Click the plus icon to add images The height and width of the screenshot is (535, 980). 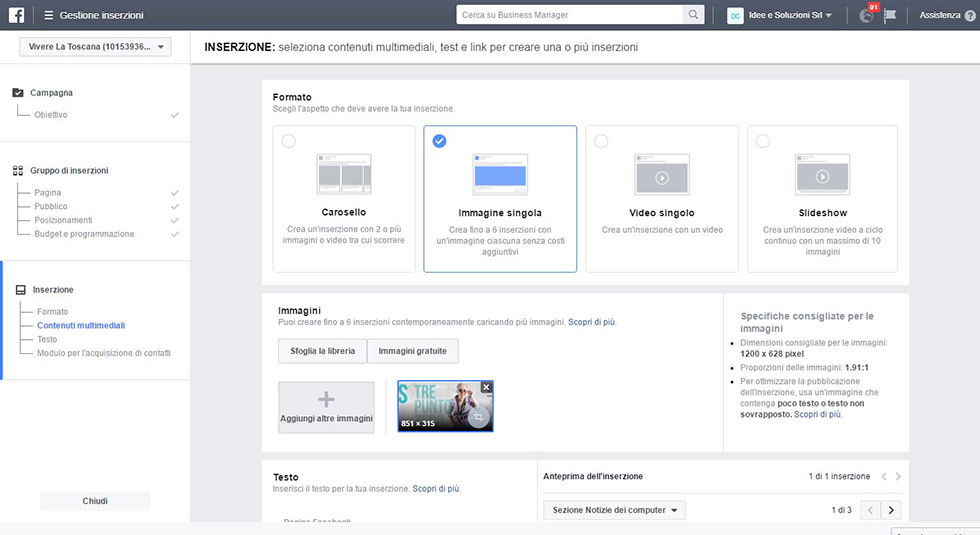(x=326, y=399)
